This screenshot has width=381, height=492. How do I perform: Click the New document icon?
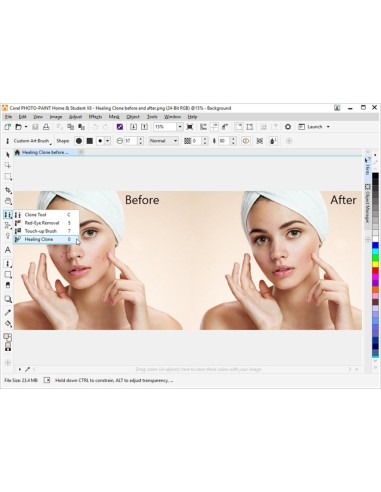coord(8,127)
